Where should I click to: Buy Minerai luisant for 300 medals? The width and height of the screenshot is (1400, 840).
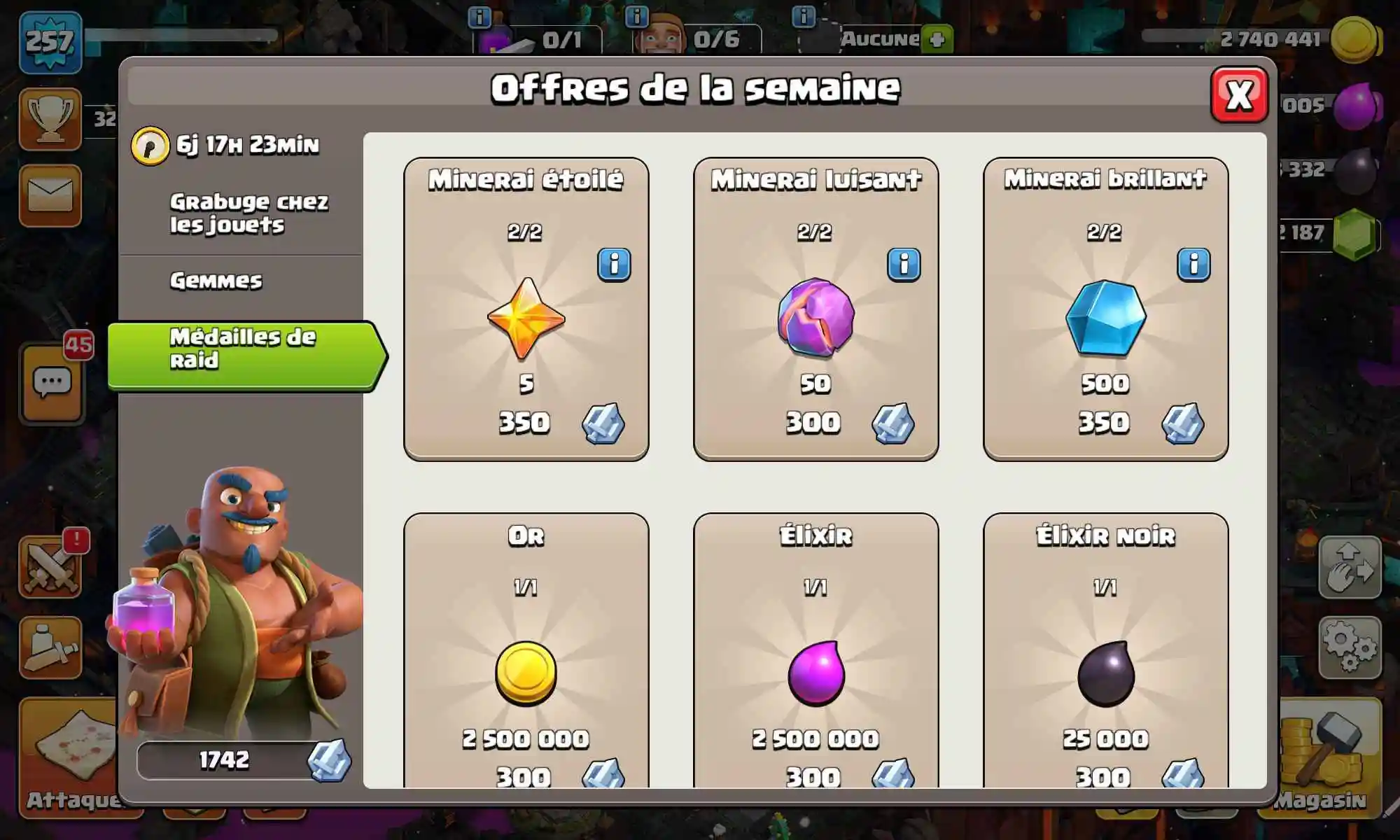816,309
